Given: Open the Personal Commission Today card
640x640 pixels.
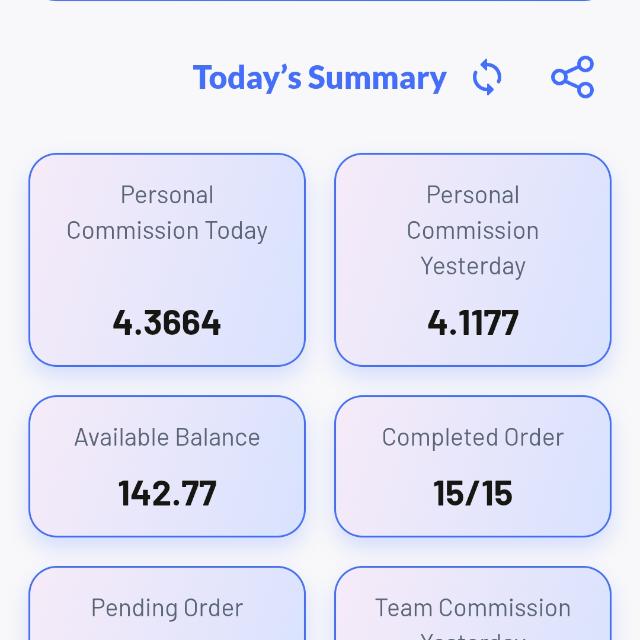Looking at the screenshot, I should click(167, 260).
